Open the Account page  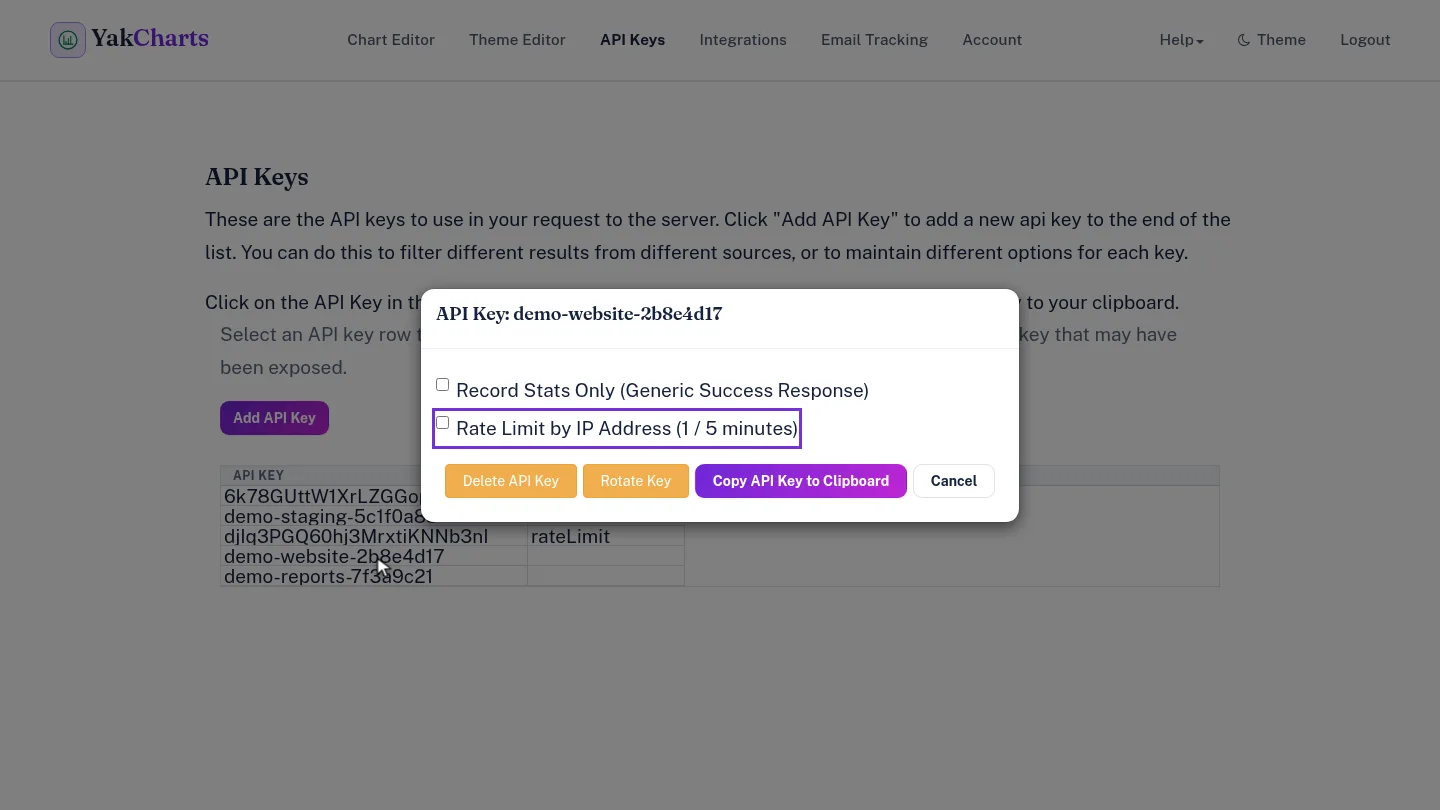tap(992, 40)
